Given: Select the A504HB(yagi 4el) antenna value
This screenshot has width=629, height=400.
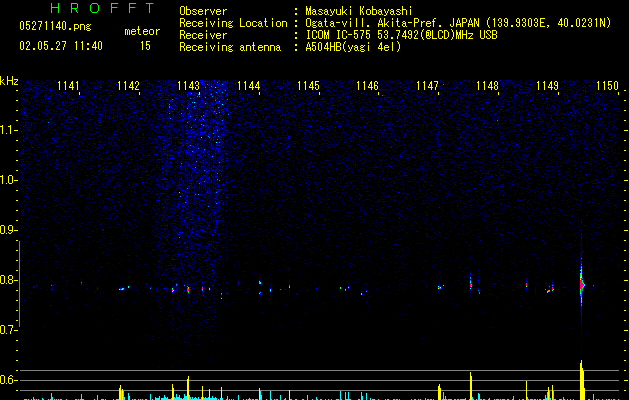Looking at the screenshot, I should coord(353,47).
